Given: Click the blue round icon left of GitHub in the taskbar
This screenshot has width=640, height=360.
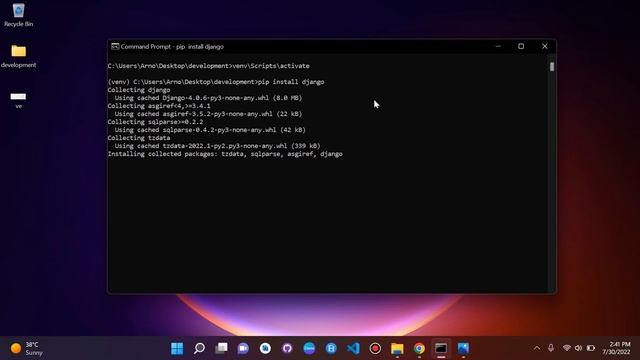Looking at the screenshot, I should point(265,348).
